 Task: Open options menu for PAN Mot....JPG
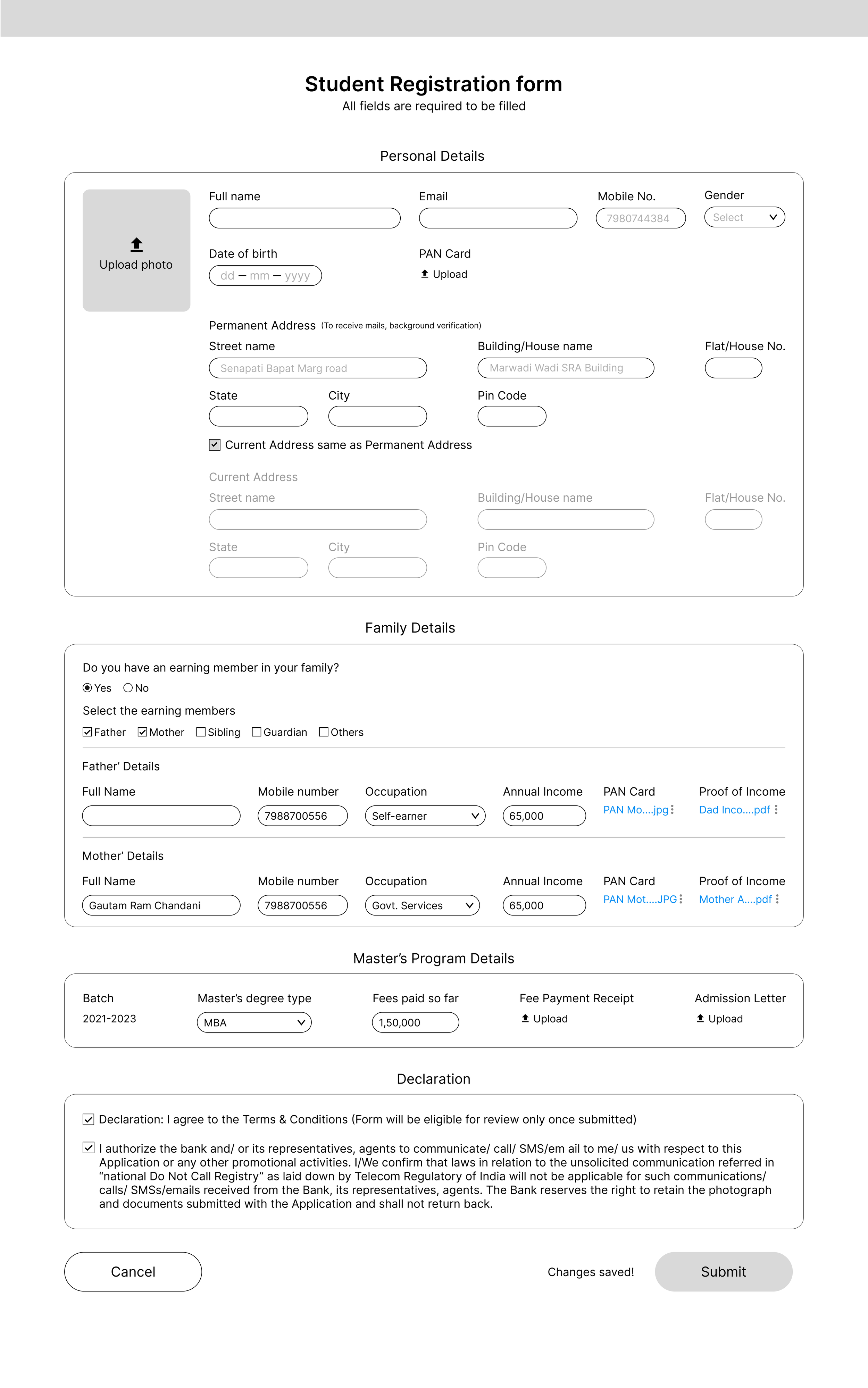[x=681, y=899]
